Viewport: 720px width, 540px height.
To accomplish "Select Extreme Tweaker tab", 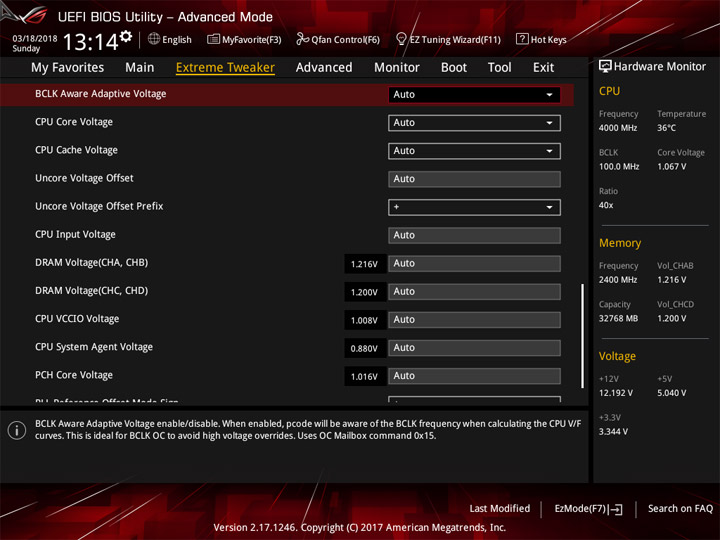I will click(225, 68).
